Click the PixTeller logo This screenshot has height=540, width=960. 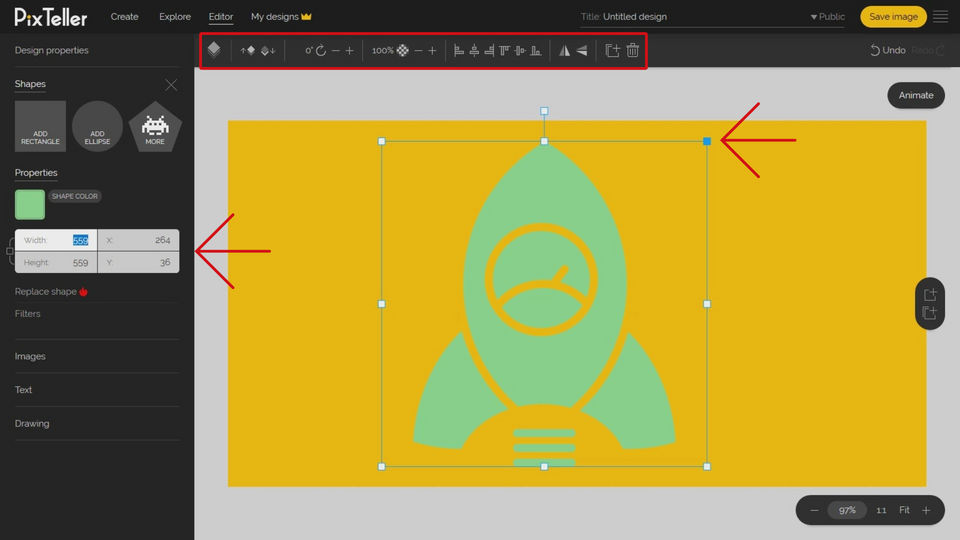(51, 17)
